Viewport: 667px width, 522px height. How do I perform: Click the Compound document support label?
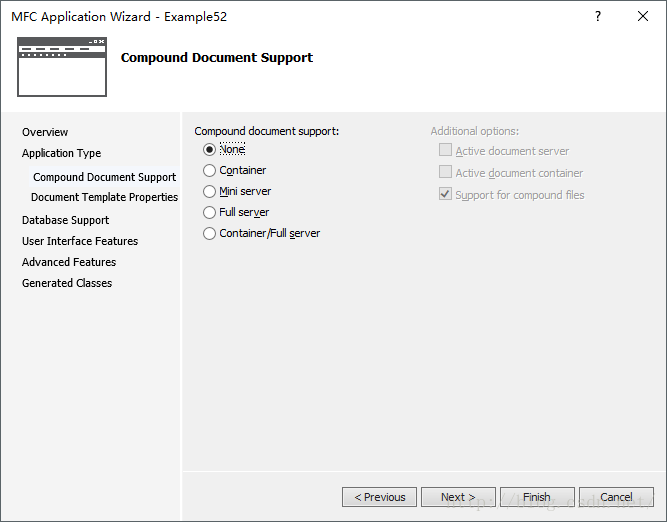[x=267, y=131]
